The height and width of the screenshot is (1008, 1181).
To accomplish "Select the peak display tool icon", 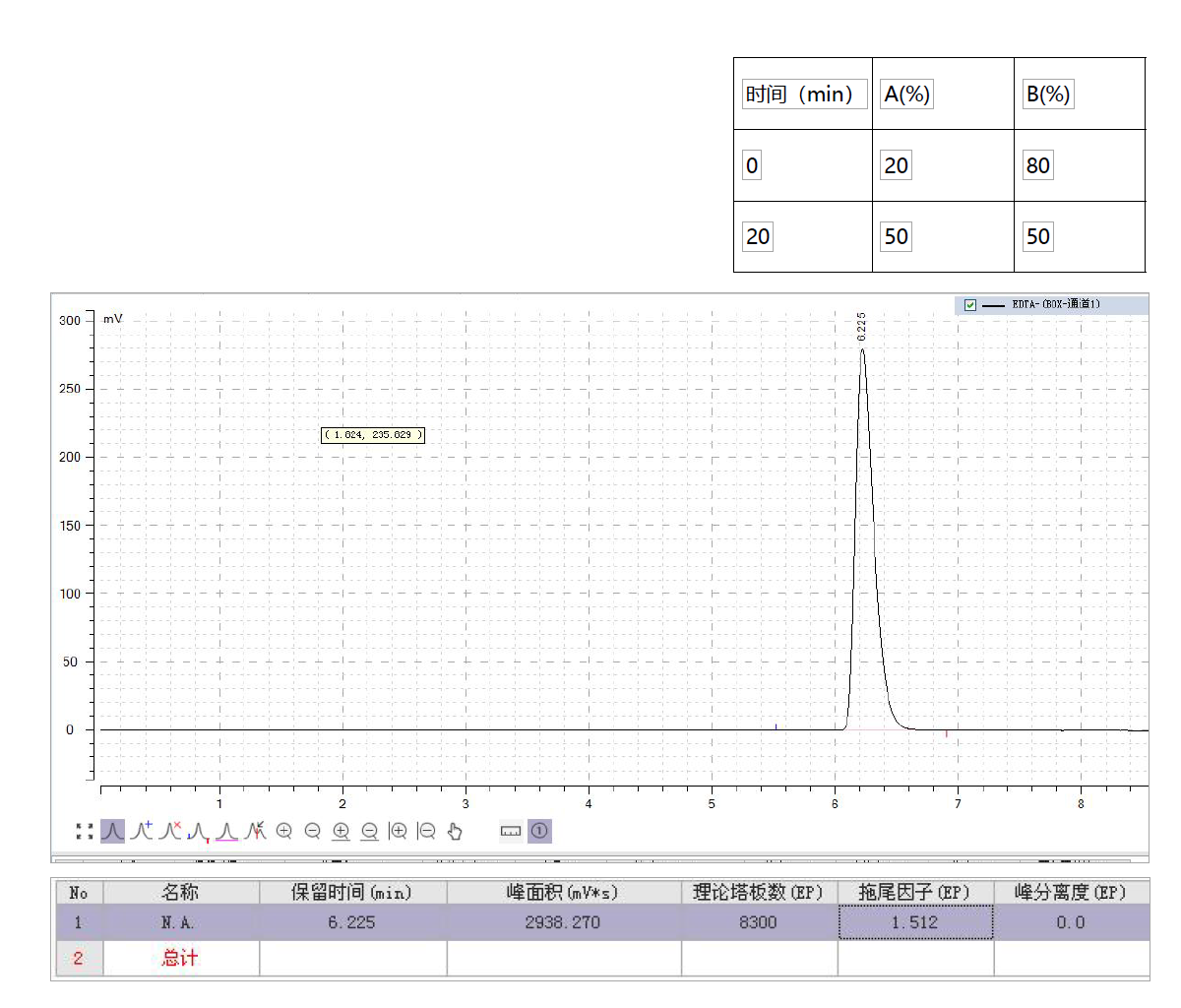I will pos(113,832).
